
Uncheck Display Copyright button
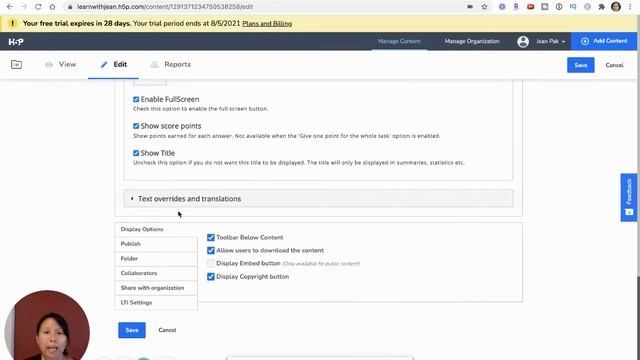point(211,277)
